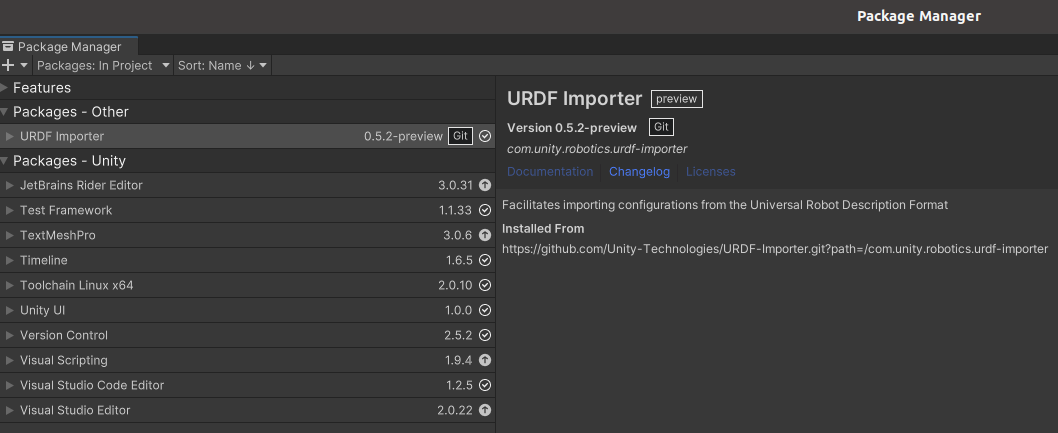
Task: Click the checkmark icon for Visual Studio Code Editor
Action: coord(485,385)
